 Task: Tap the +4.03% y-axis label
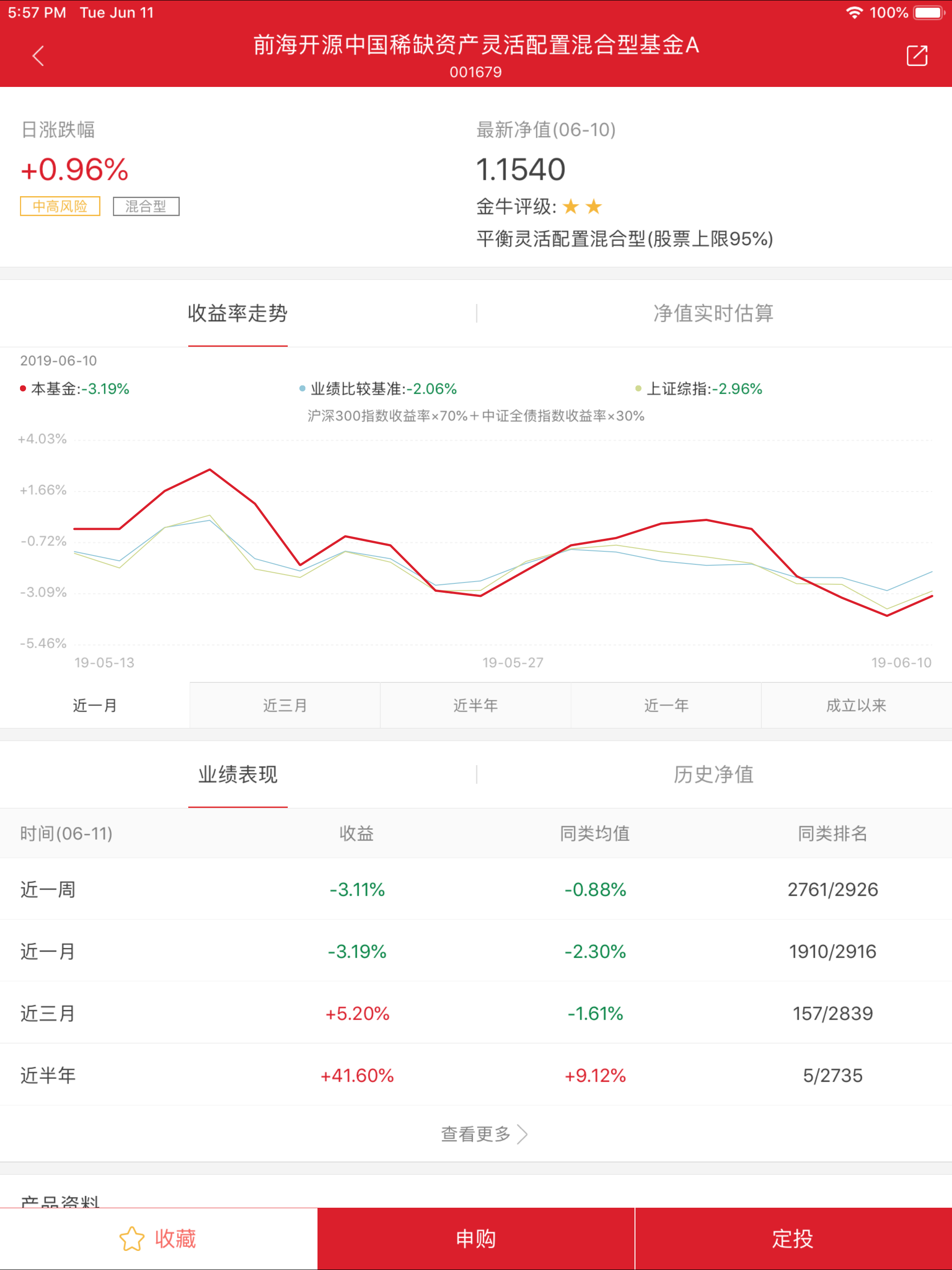coord(42,439)
